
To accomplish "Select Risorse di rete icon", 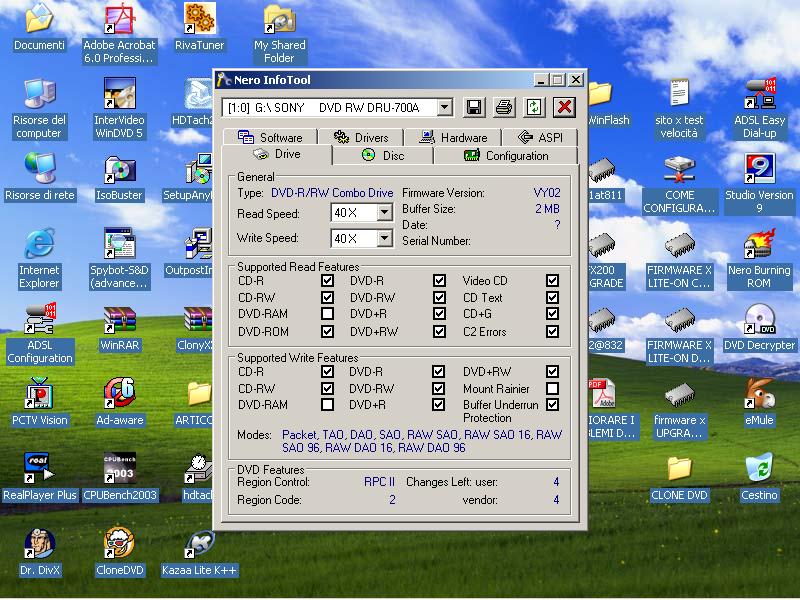I will tap(39, 178).
